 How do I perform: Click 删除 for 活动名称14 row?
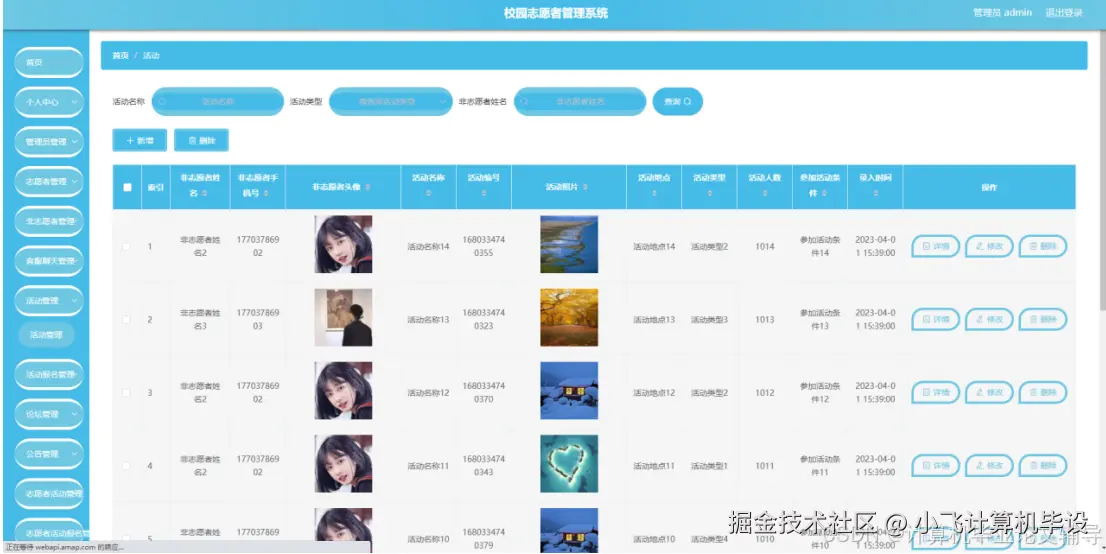click(x=1043, y=246)
